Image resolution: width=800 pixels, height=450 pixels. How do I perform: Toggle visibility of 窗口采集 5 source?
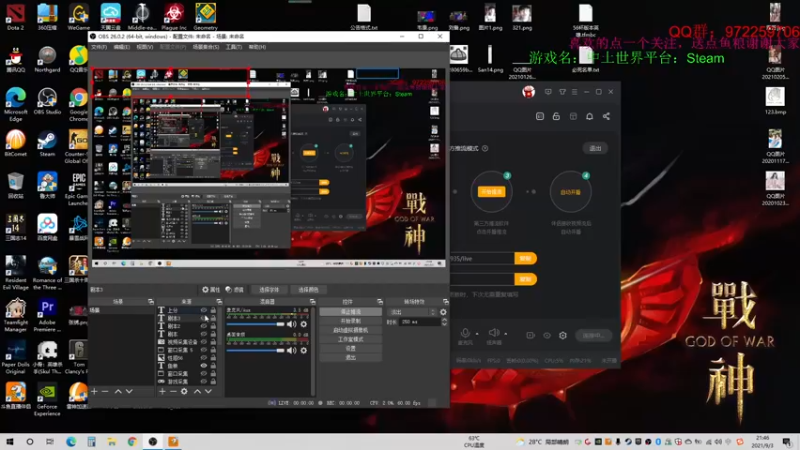click(204, 350)
